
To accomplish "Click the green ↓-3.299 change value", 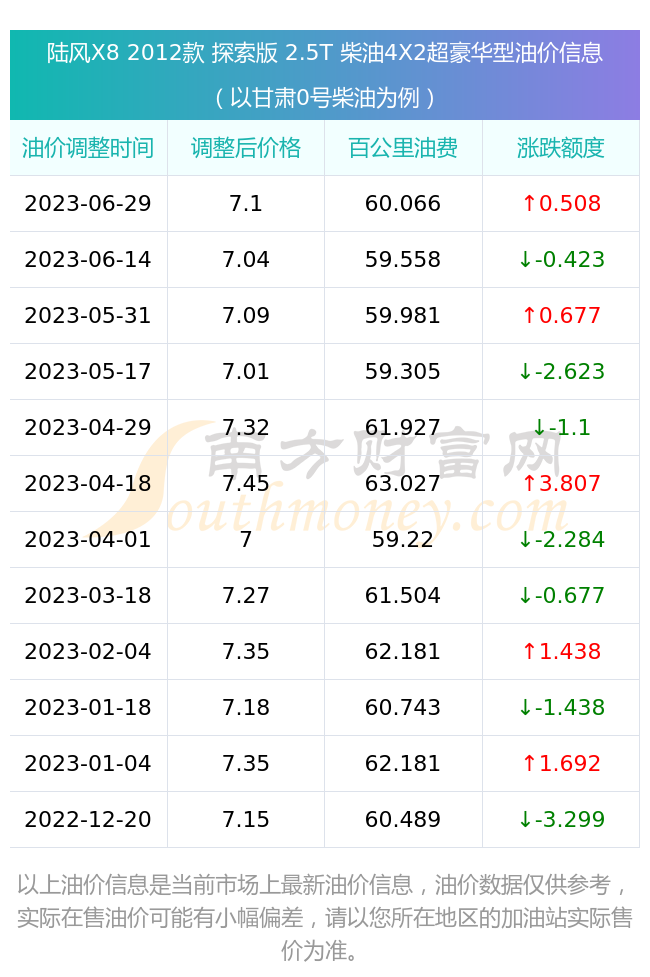I will tap(561, 819).
